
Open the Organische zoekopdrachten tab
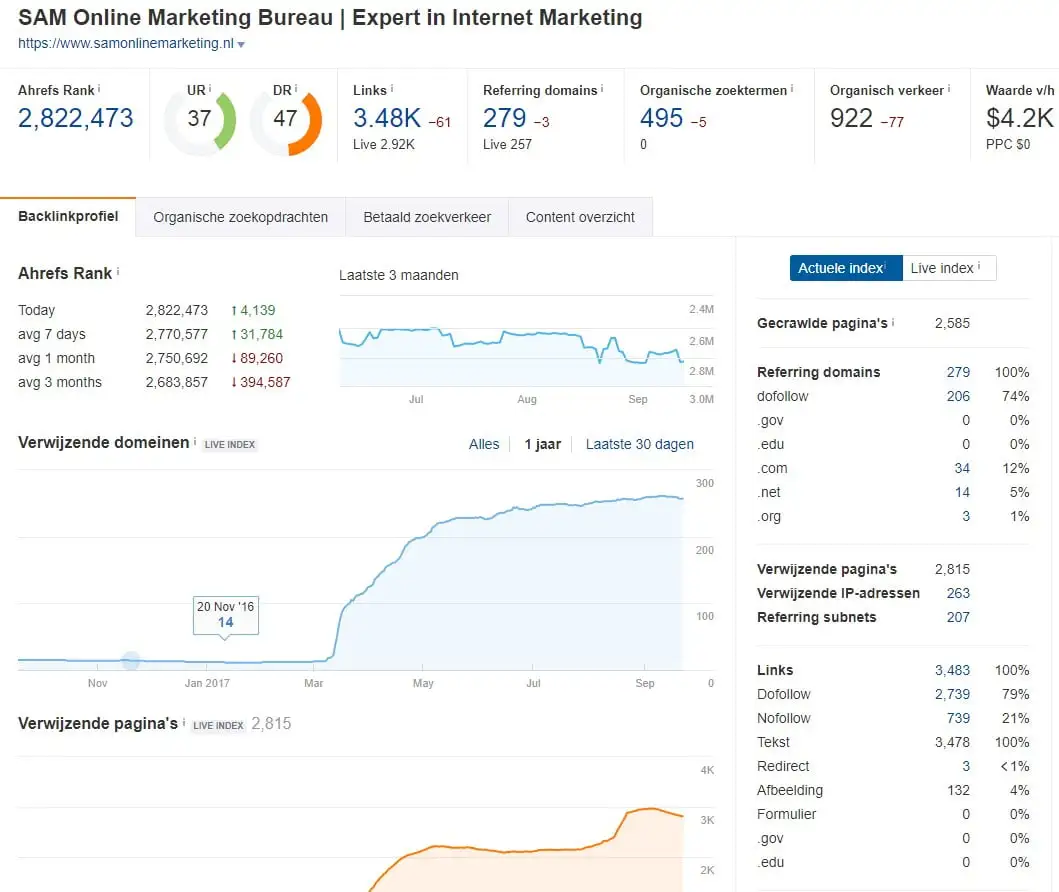click(x=240, y=217)
